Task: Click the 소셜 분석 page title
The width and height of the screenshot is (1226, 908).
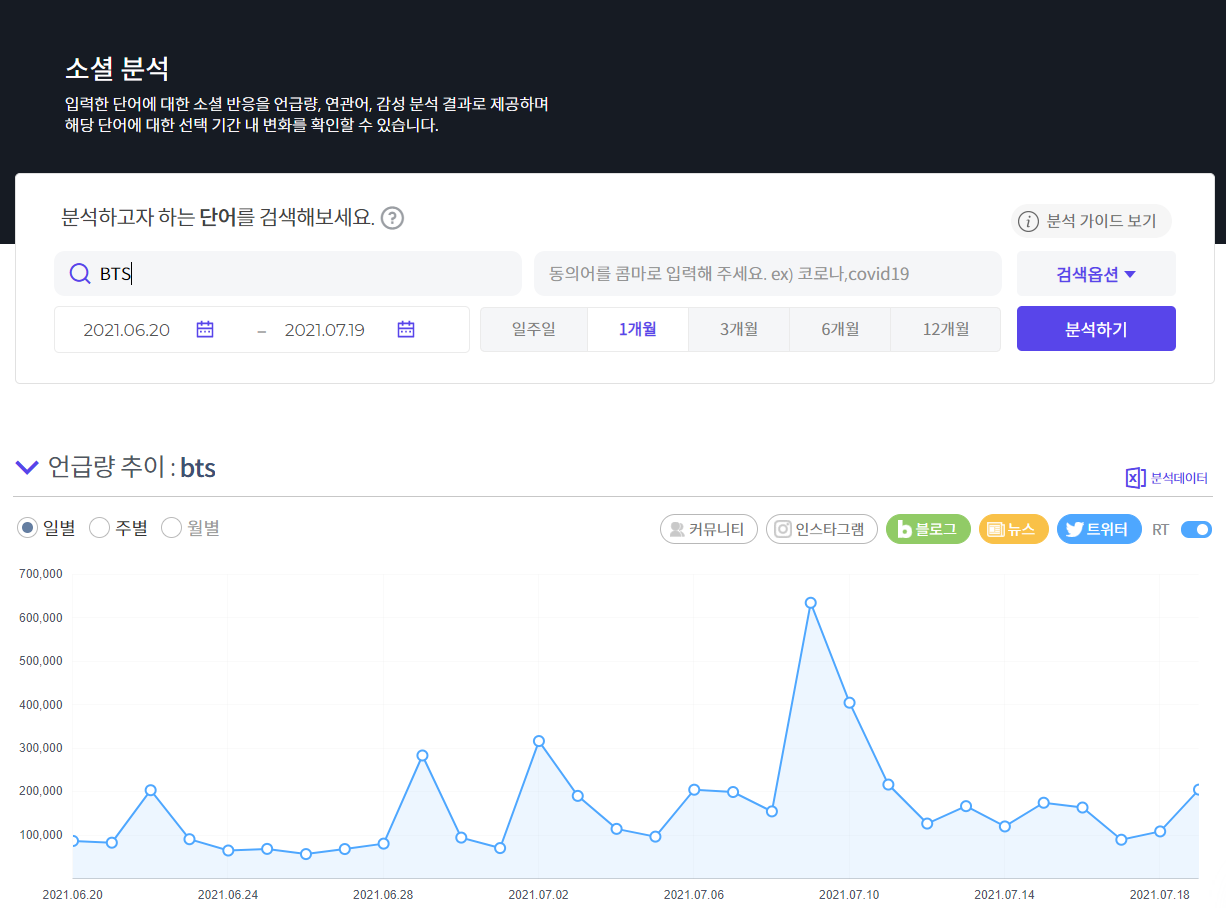Action: coord(117,69)
